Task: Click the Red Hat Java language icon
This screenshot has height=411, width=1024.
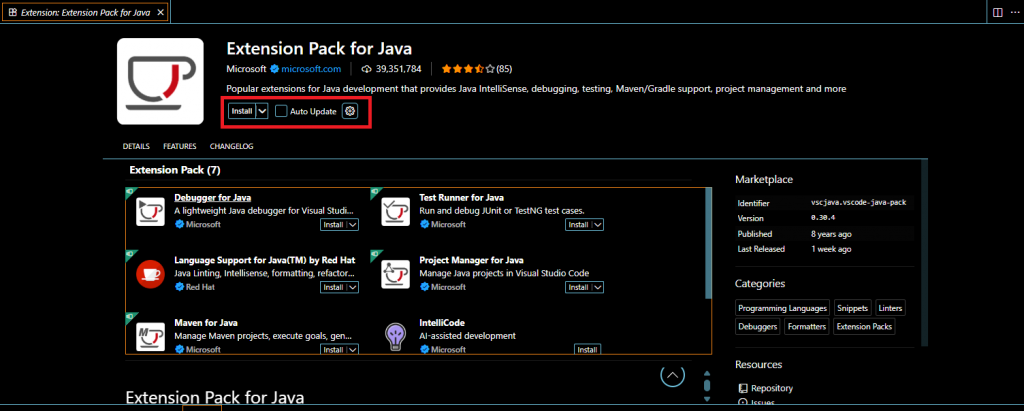Action: click(x=150, y=274)
